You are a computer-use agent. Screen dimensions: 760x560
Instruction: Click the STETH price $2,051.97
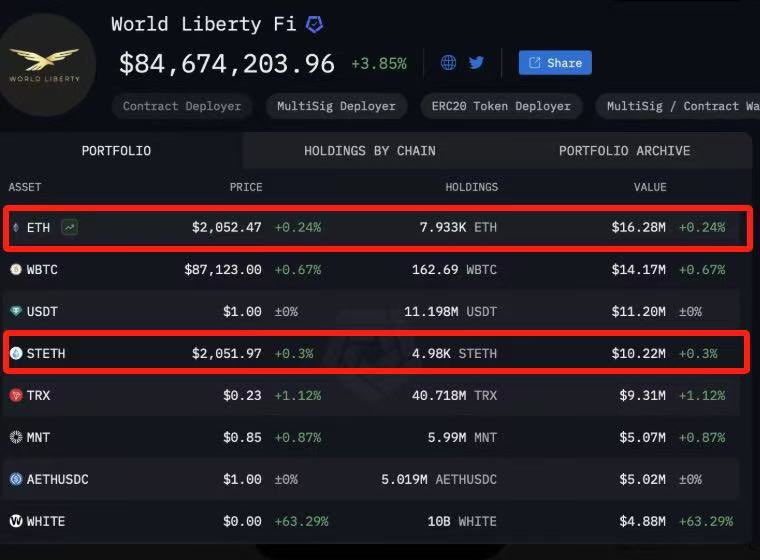[x=227, y=353]
